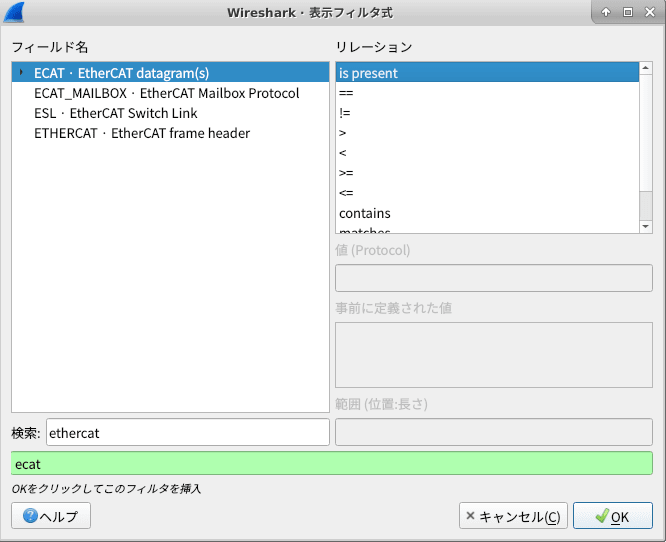This screenshot has width=666, height=542.
Task: Click the Wireshark shark fin window icon
Action: coord(14,12)
